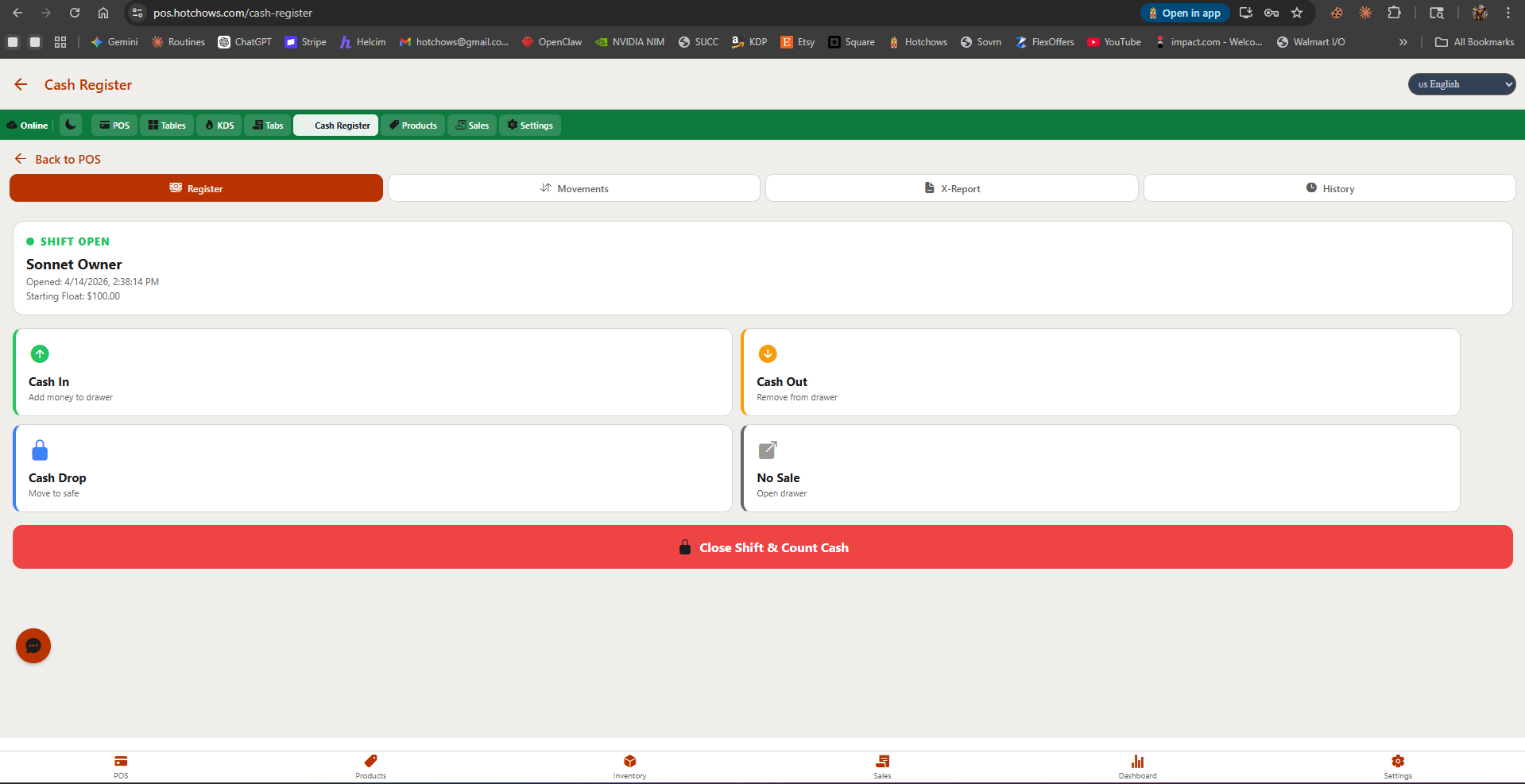This screenshot has width=1525, height=784.
Task: Select the Register sub-tab
Action: point(196,188)
